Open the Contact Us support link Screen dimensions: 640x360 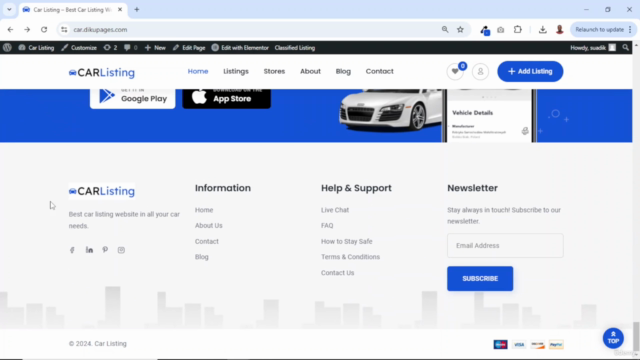coord(338,273)
